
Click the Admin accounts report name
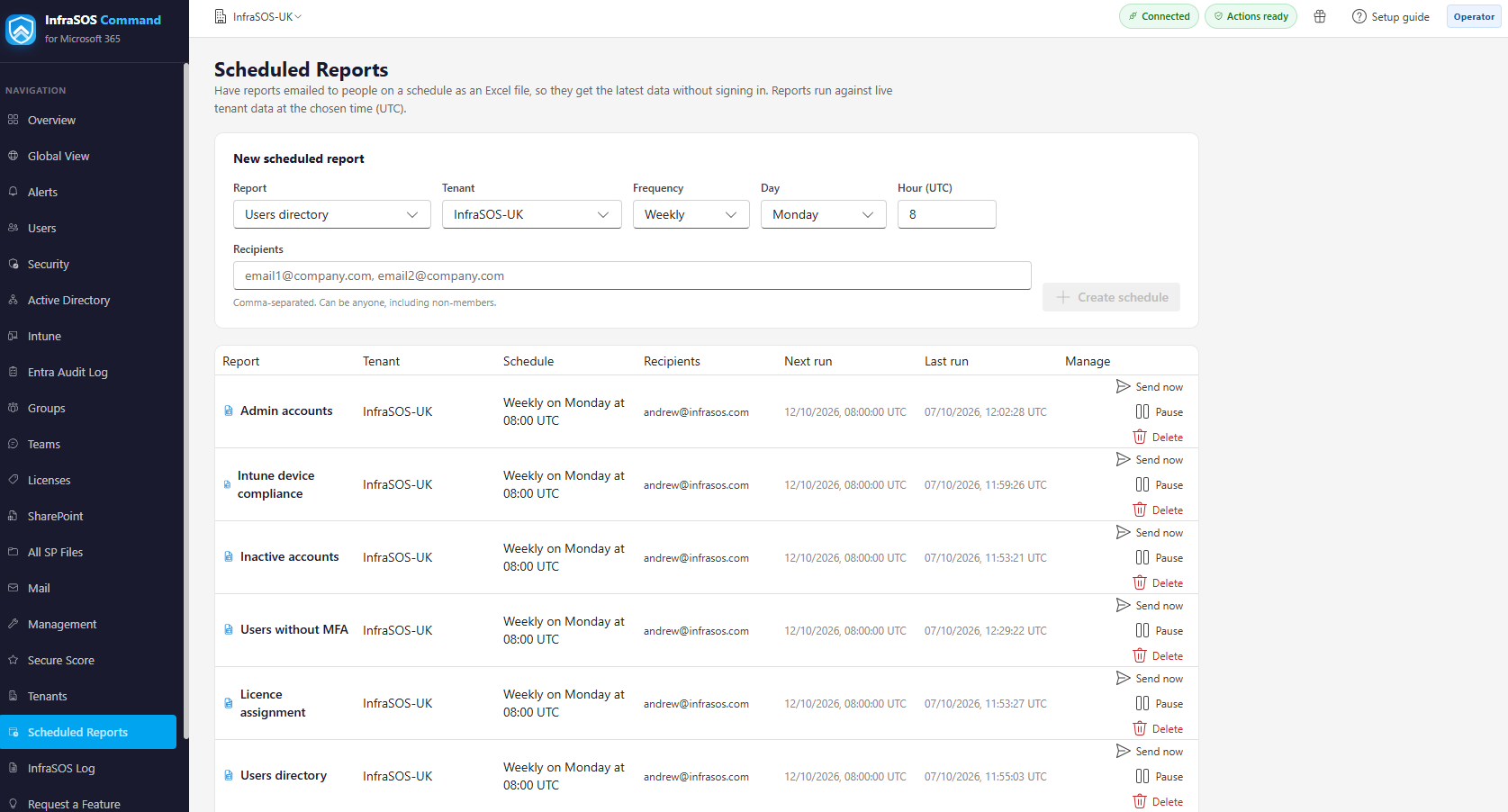pos(286,411)
